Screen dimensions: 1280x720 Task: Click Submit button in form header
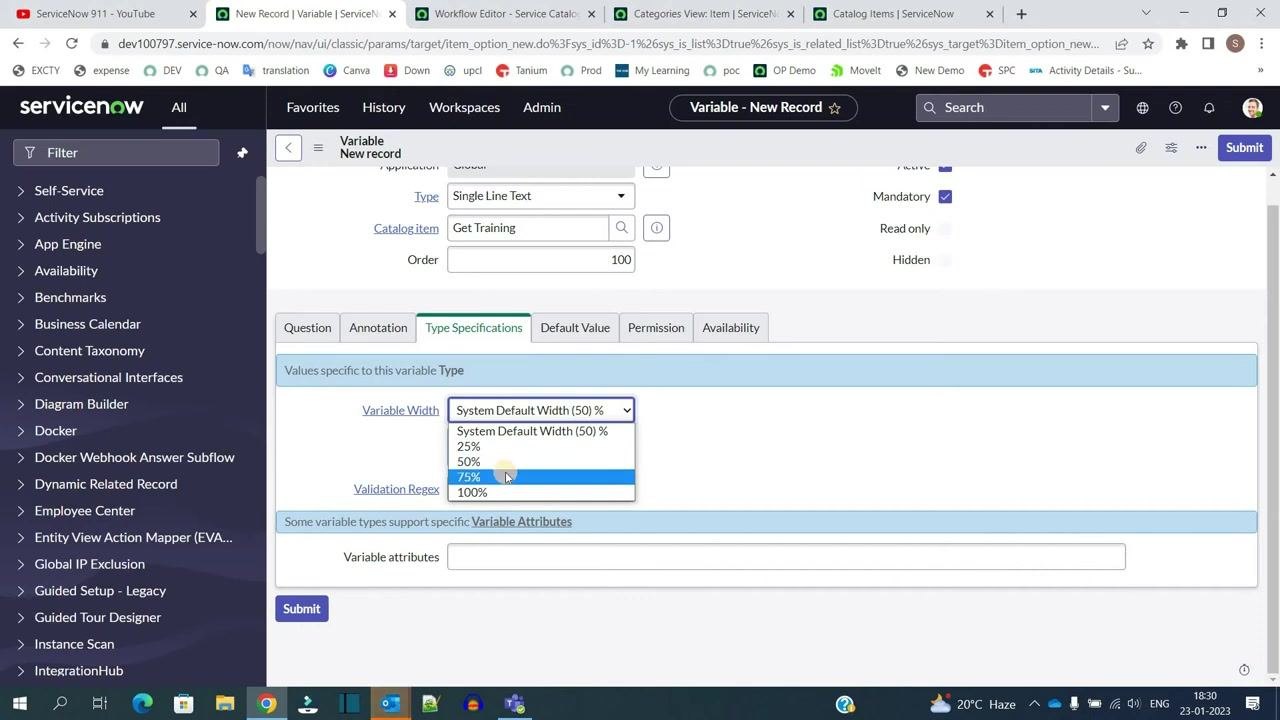pyautogui.click(x=1244, y=148)
